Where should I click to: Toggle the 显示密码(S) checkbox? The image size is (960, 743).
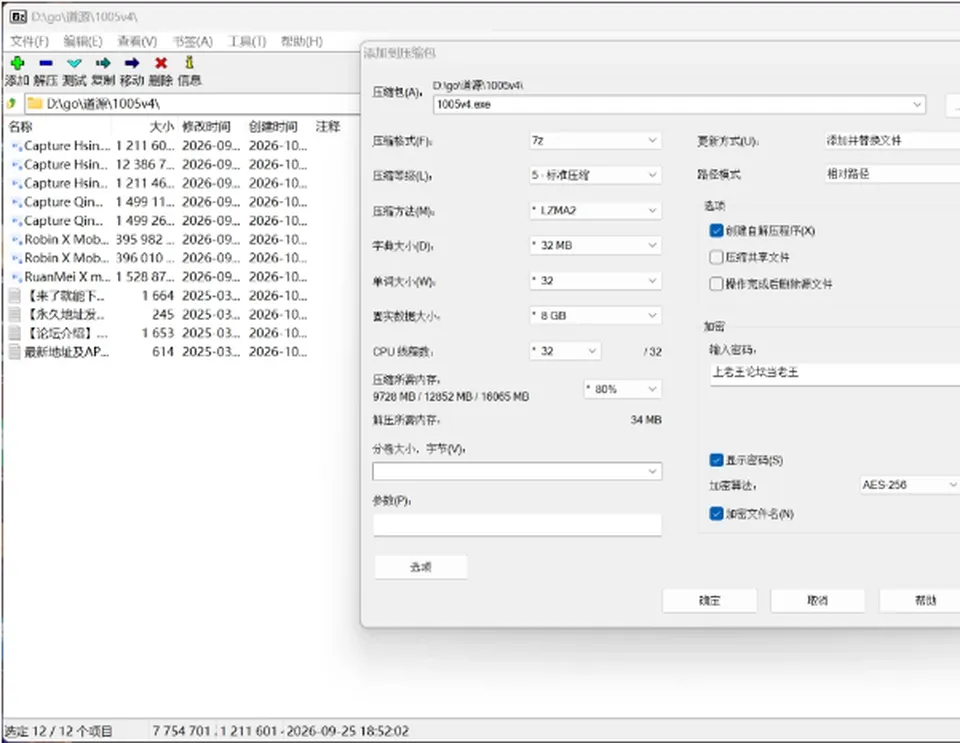point(716,460)
